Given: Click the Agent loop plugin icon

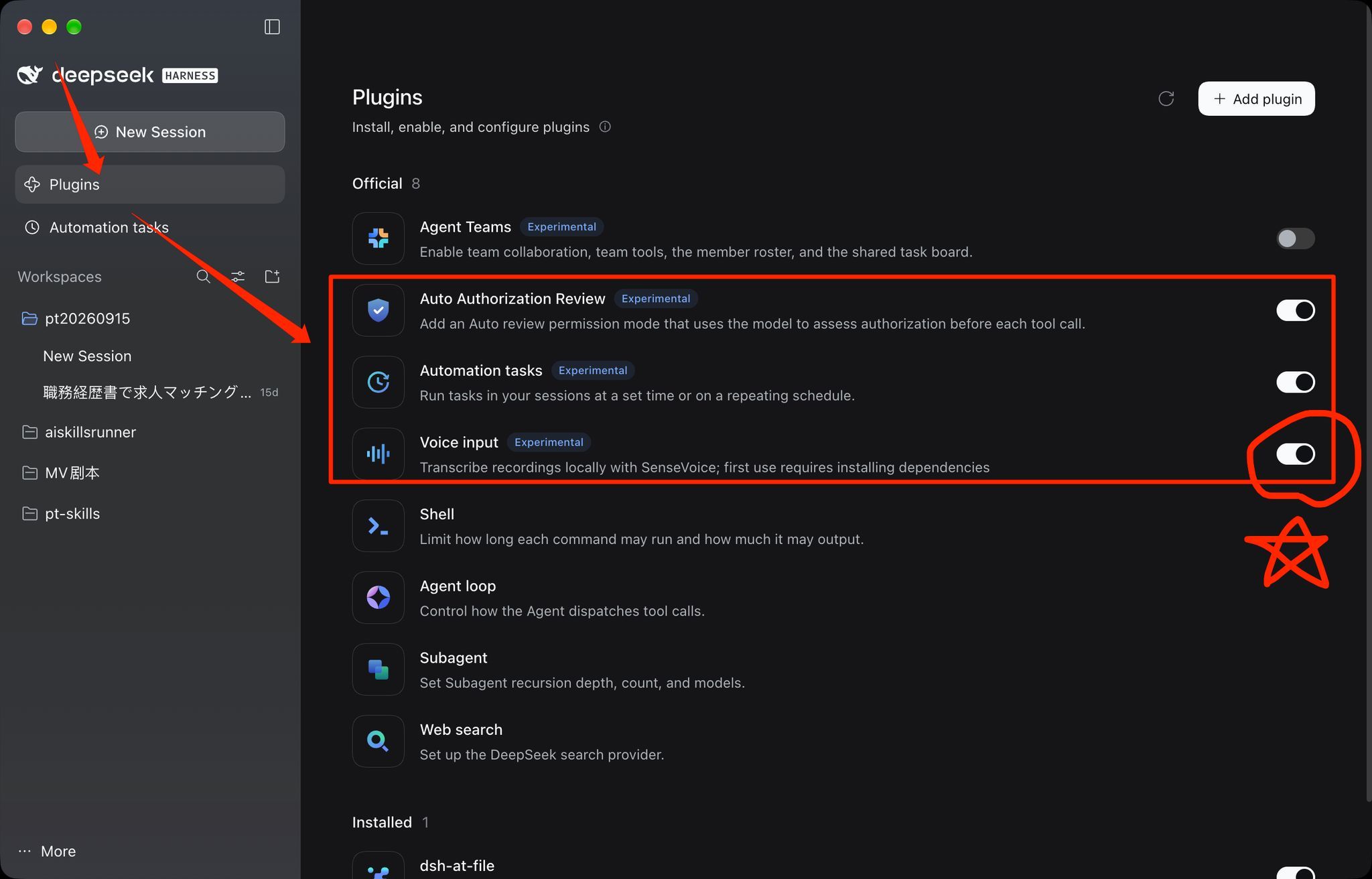Looking at the screenshot, I should (x=379, y=598).
